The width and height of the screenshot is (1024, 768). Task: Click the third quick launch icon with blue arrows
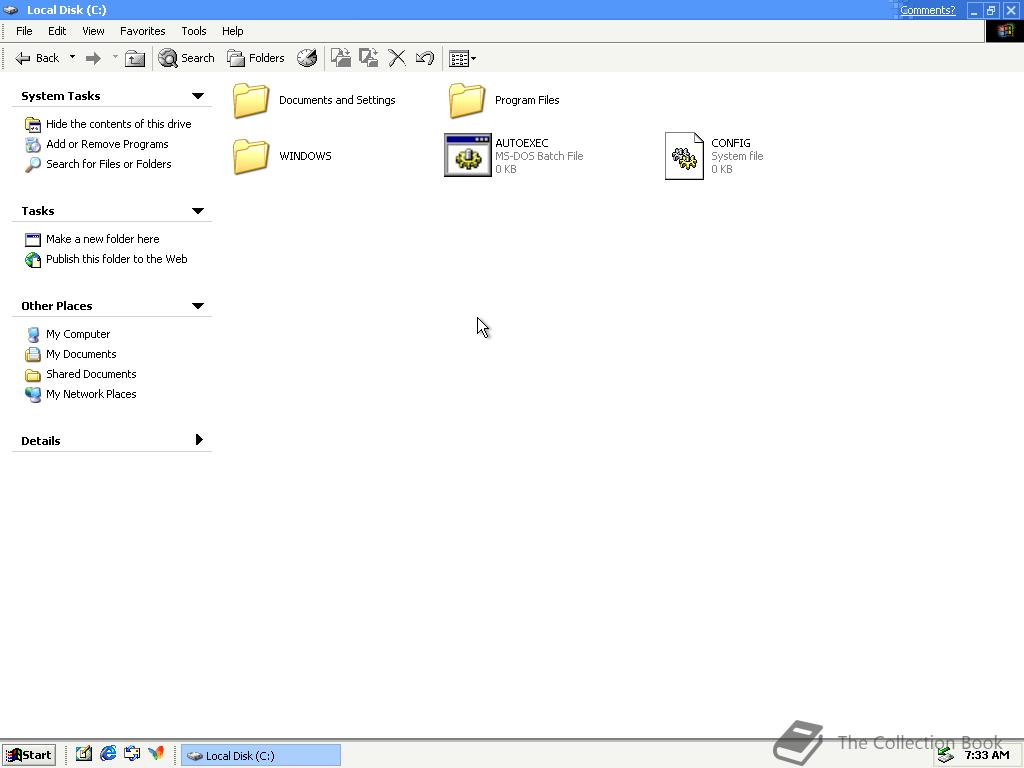pos(132,754)
